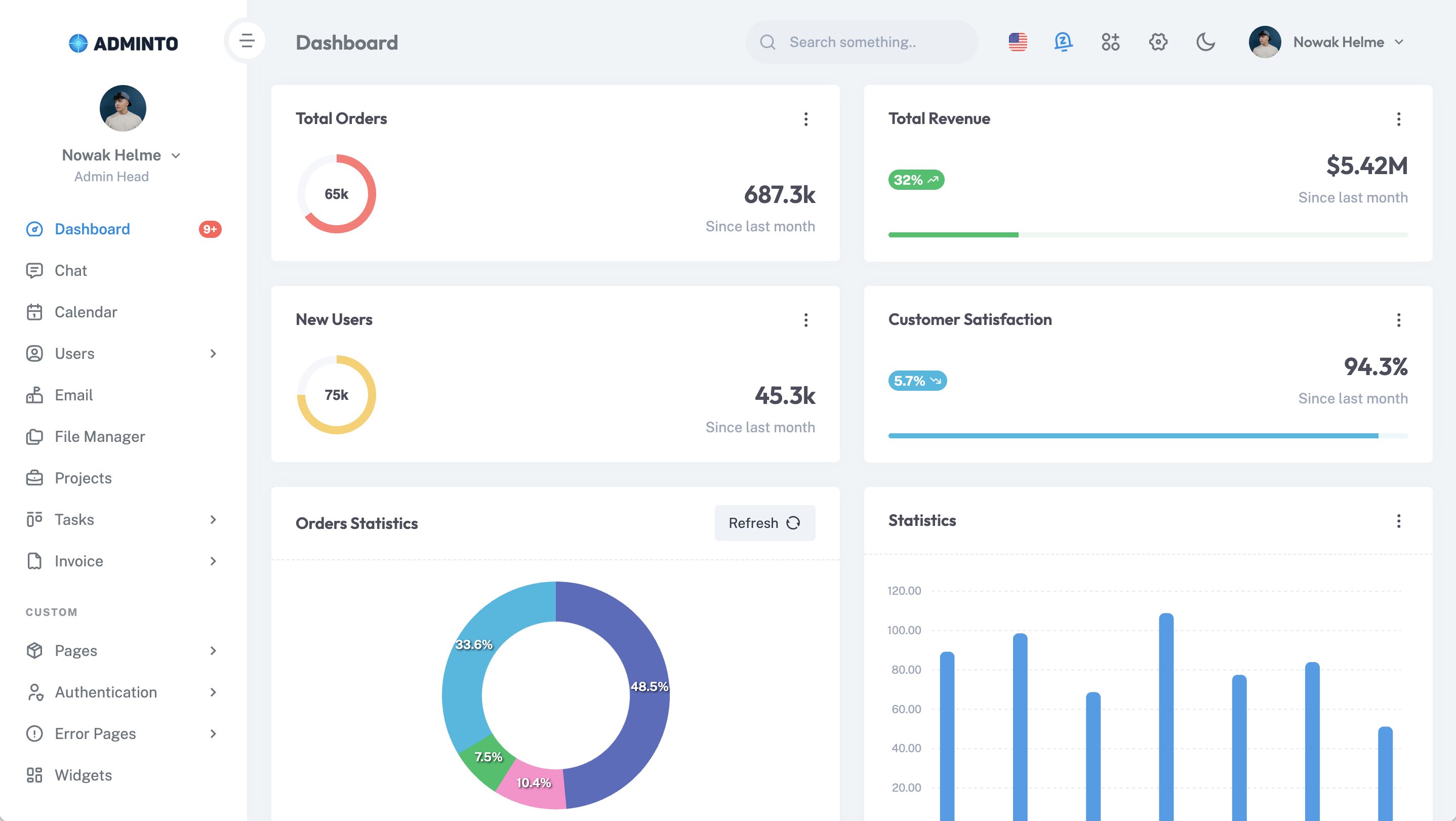Click the Calendar sidebar icon
Screen dimensions: 1456x821
34,312
